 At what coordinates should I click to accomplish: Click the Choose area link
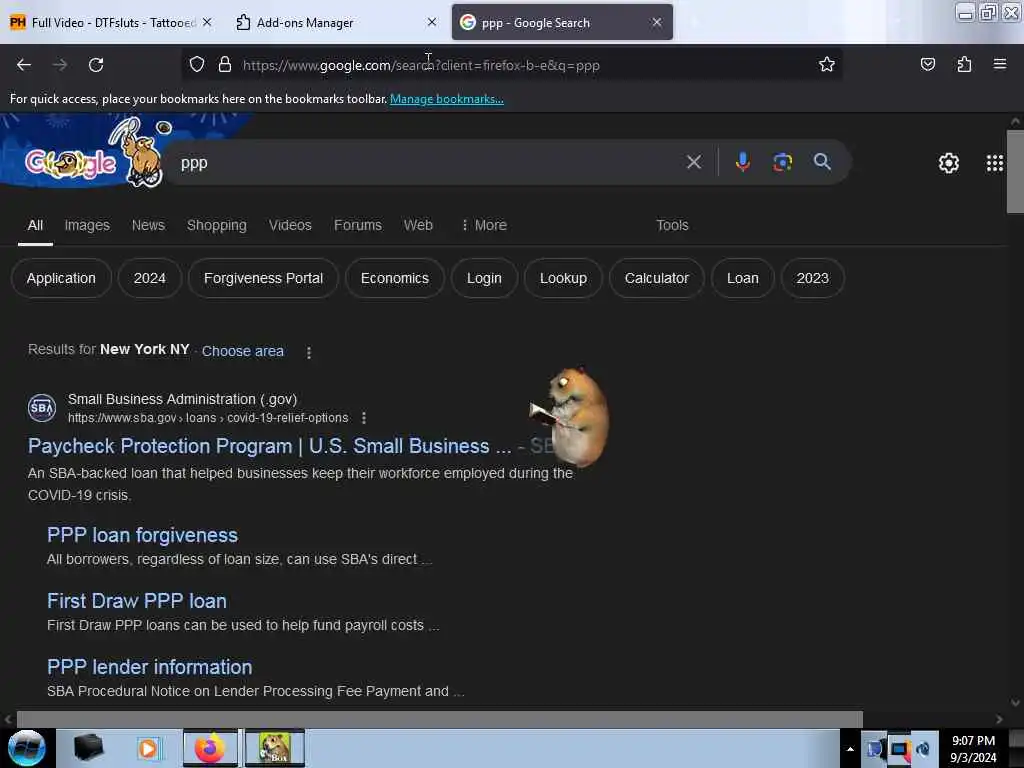click(242, 351)
